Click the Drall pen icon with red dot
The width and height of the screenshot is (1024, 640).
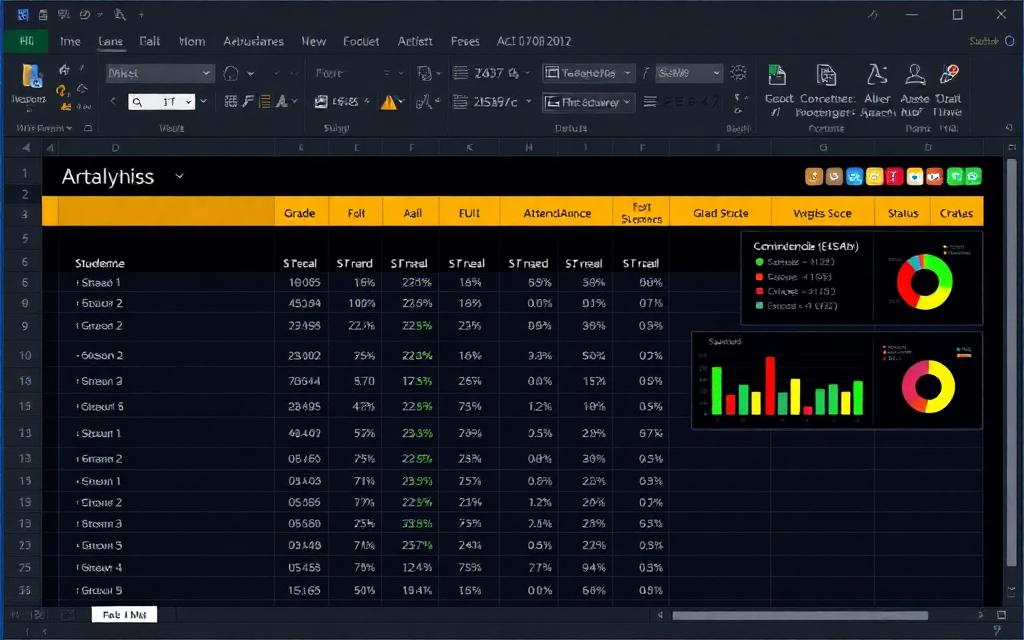[x=948, y=74]
